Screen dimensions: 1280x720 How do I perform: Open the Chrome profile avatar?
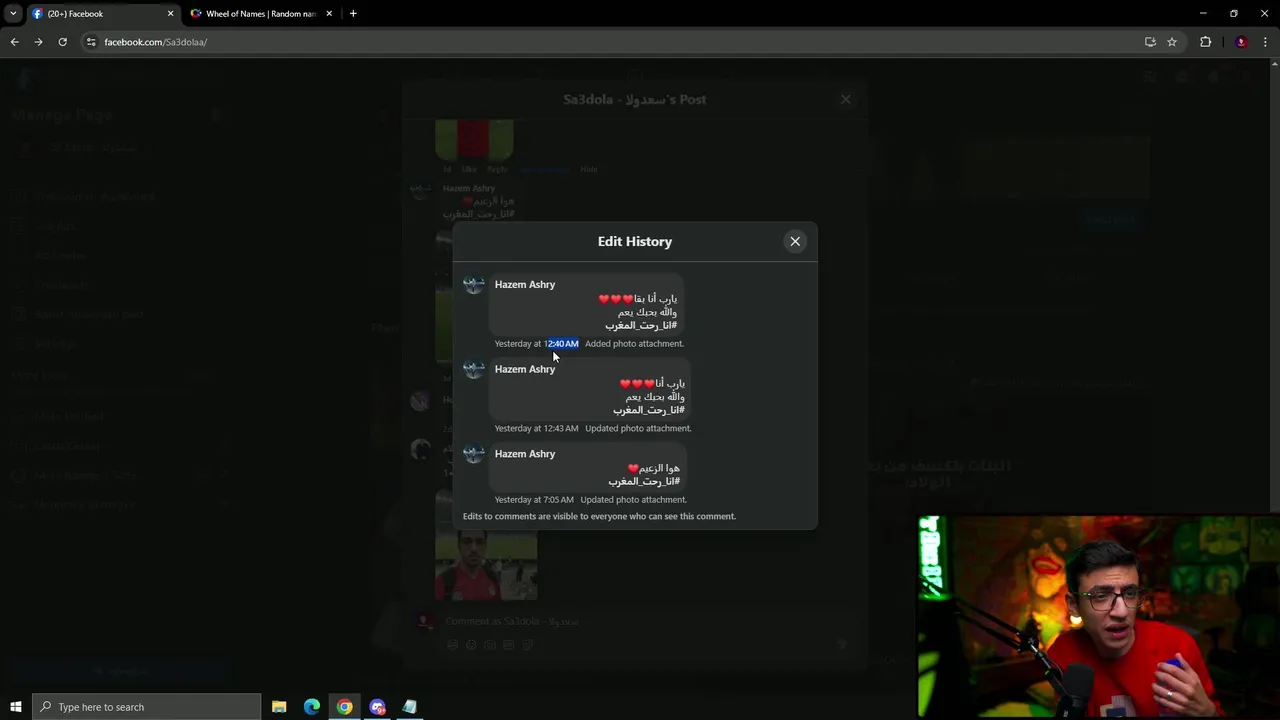(x=1241, y=42)
